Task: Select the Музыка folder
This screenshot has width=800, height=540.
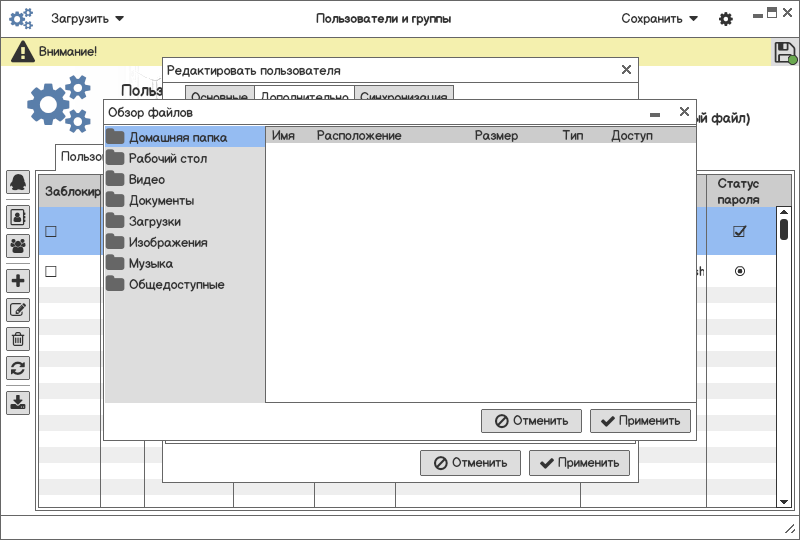Action: click(x=185, y=263)
